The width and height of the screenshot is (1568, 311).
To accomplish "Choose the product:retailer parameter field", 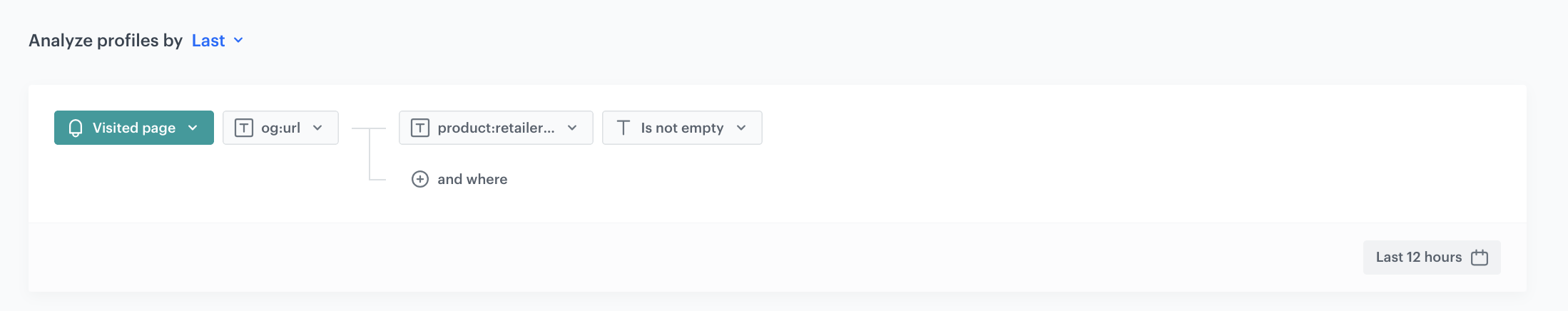I will [x=496, y=128].
